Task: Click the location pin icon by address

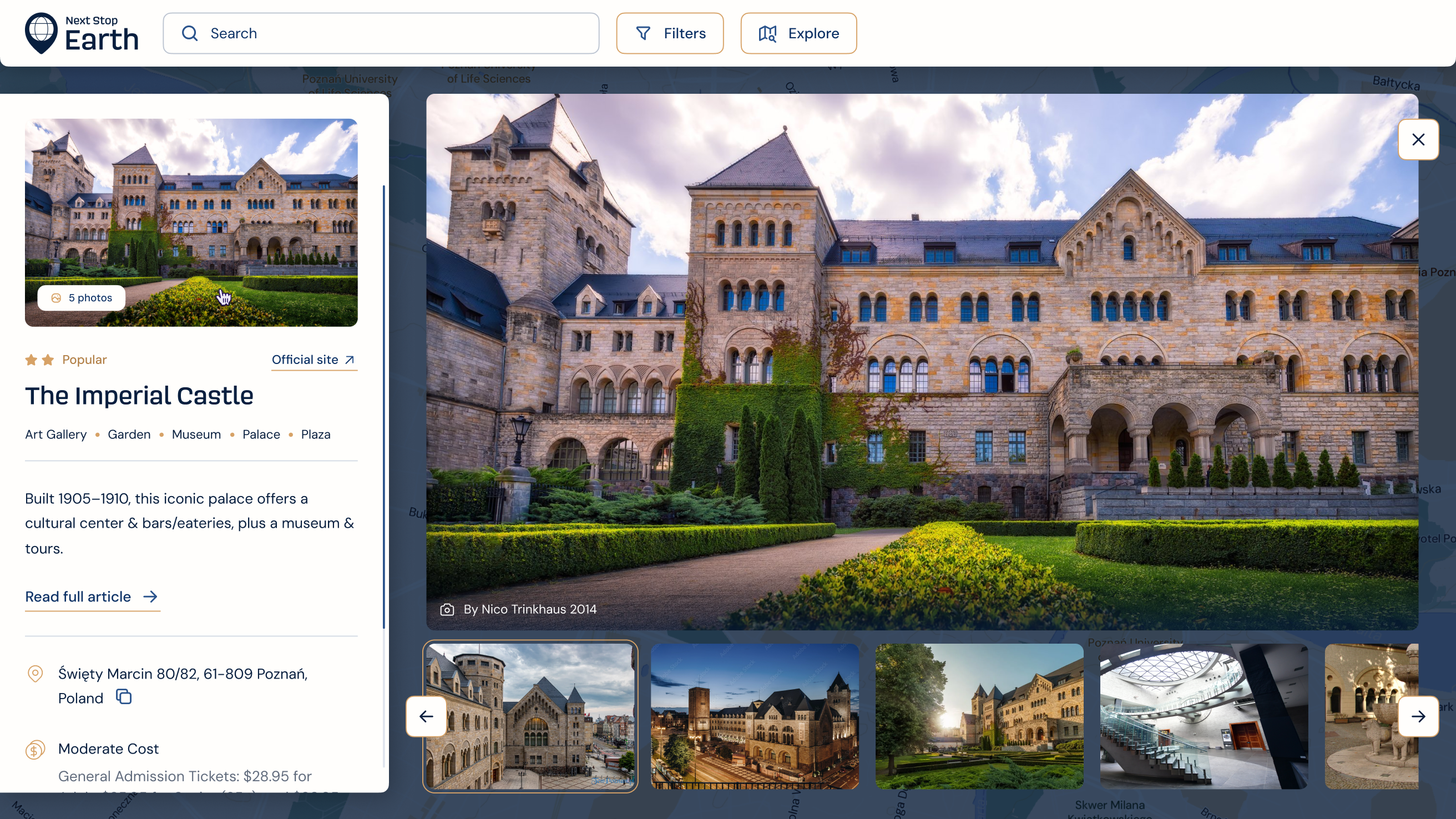Action: 35,674
